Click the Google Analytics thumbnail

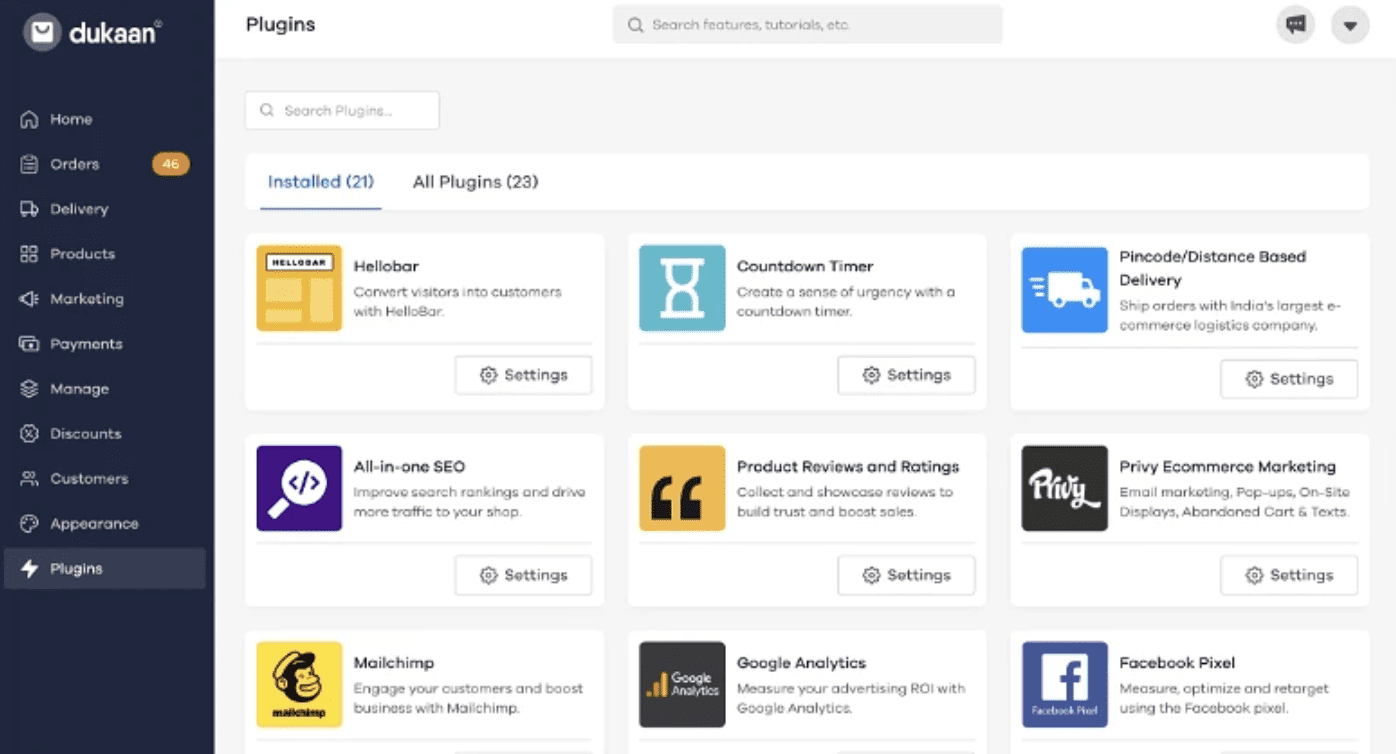coord(682,684)
